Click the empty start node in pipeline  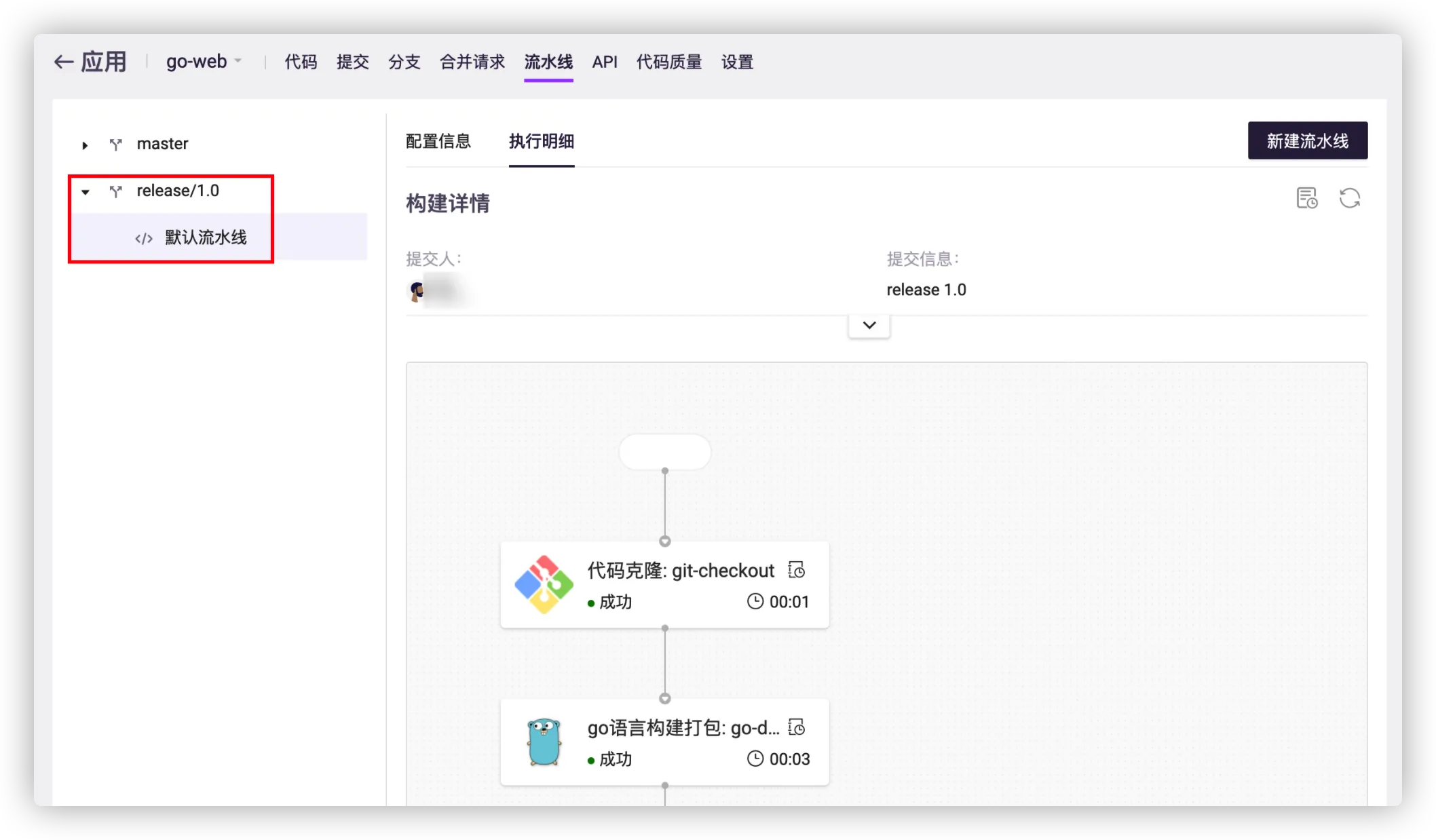coord(664,452)
